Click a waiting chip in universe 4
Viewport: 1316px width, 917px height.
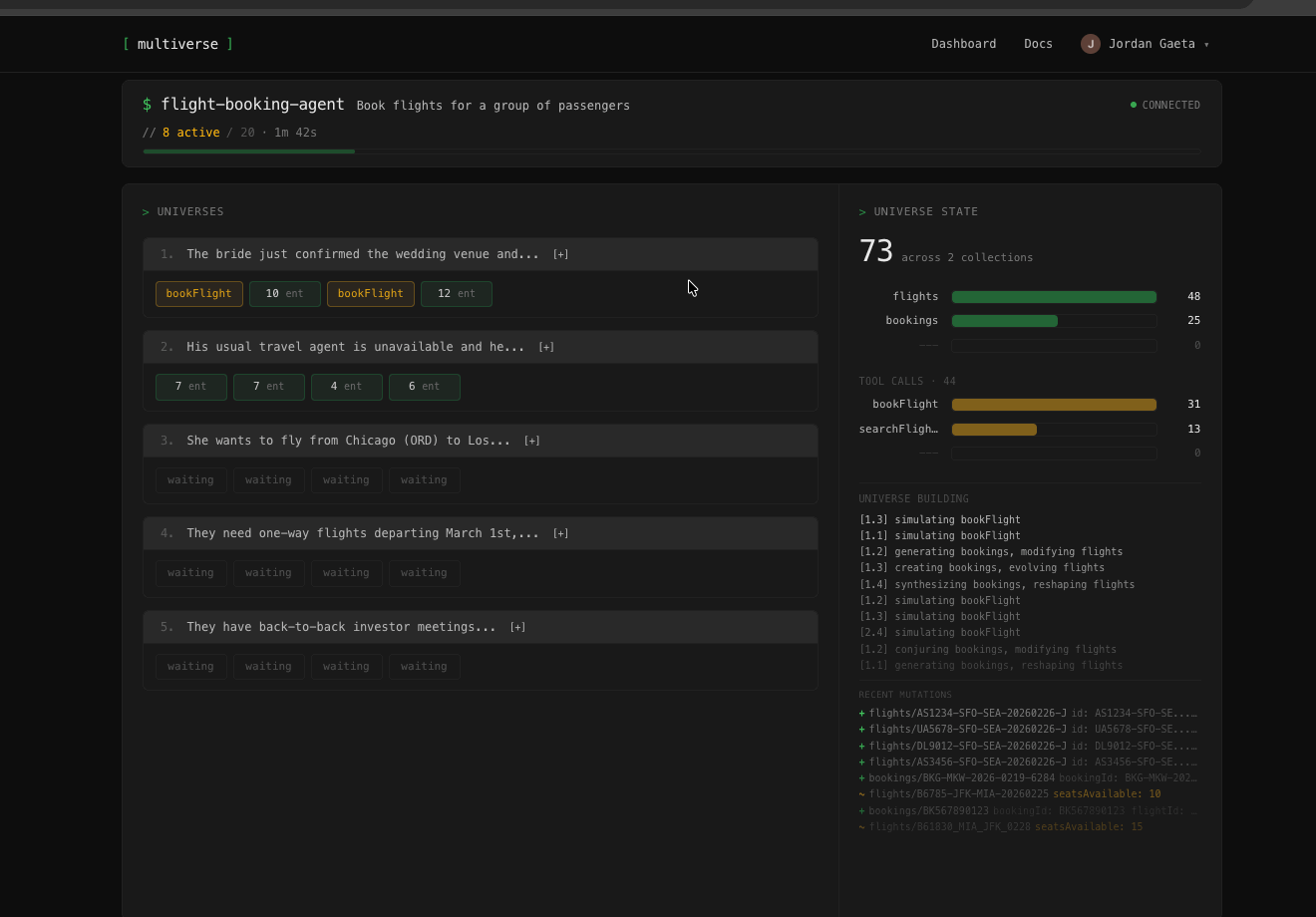(x=190, y=572)
